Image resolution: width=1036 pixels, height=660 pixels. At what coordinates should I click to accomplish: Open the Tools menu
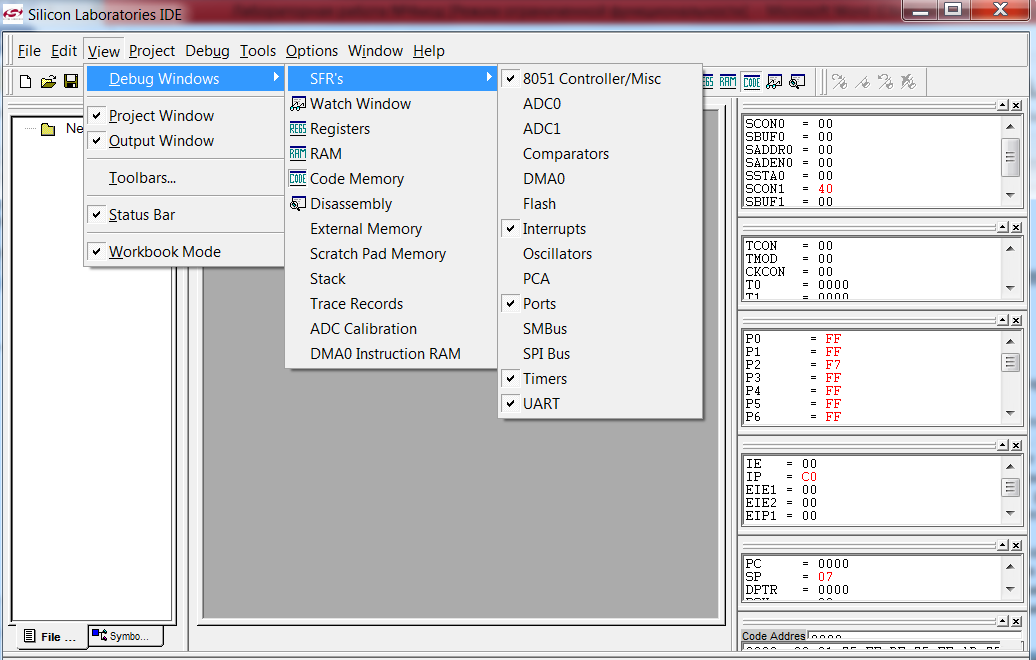coord(258,51)
